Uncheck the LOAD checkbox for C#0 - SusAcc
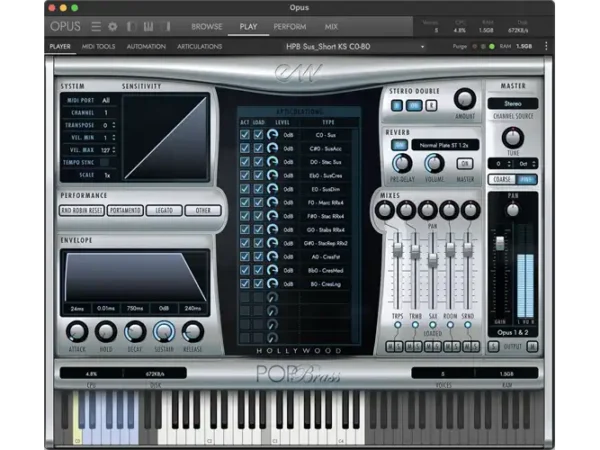The width and height of the screenshot is (600, 450). pyautogui.click(x=258, y=148)
